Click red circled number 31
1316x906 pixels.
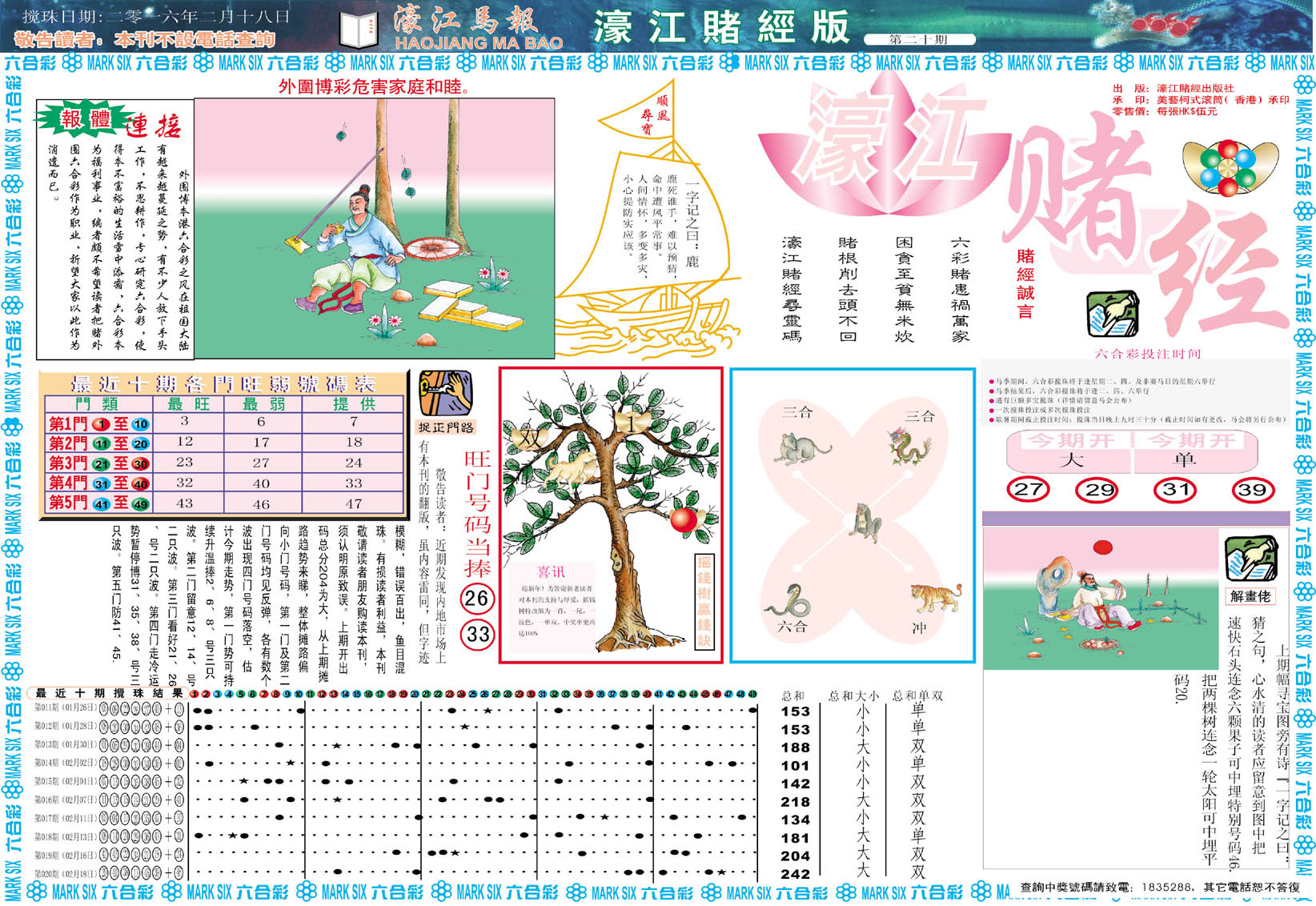tap(1174, 489)
